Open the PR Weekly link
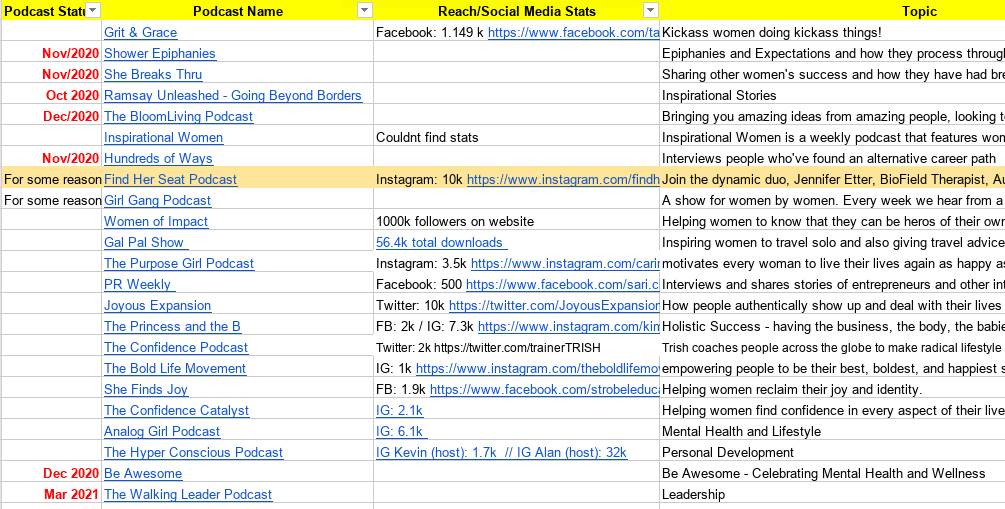Viewport: 1005px width, 509px height. [x=140, y=285]
